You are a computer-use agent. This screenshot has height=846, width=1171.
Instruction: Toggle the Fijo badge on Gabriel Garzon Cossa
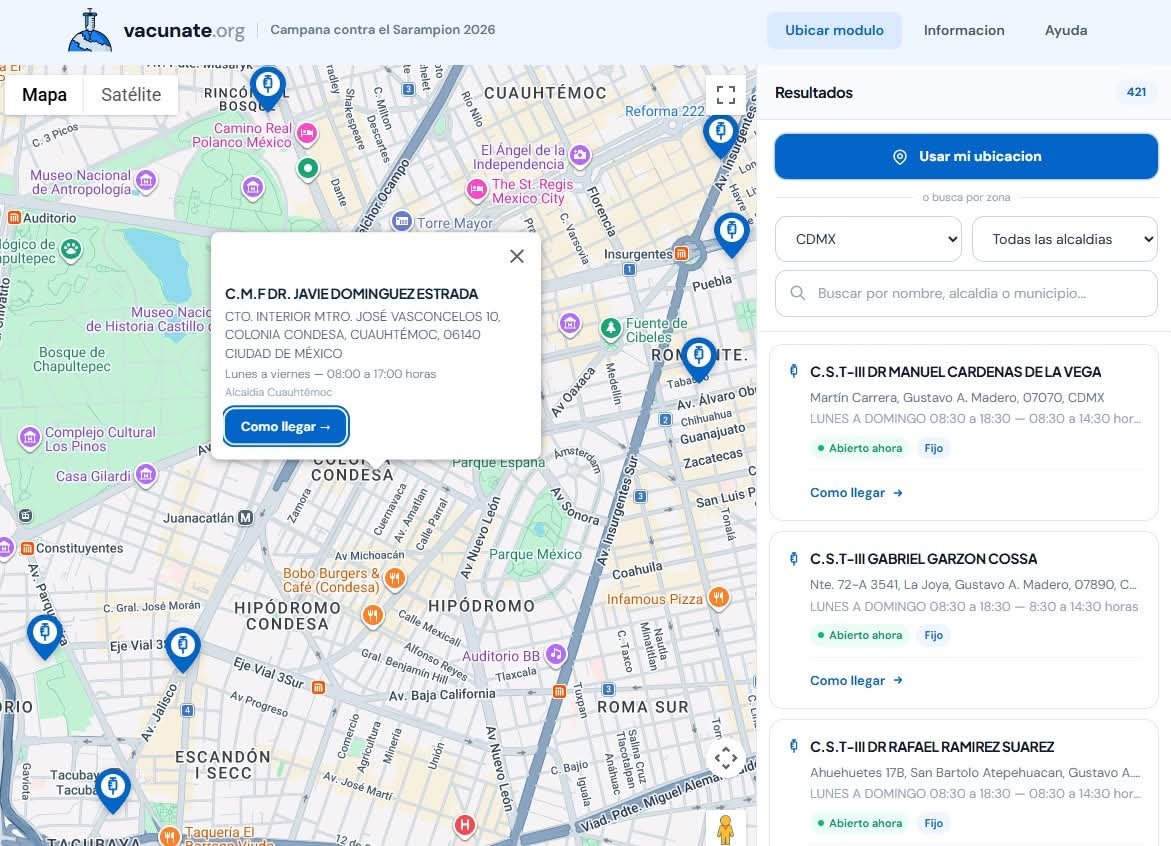[x=933, y=635]
